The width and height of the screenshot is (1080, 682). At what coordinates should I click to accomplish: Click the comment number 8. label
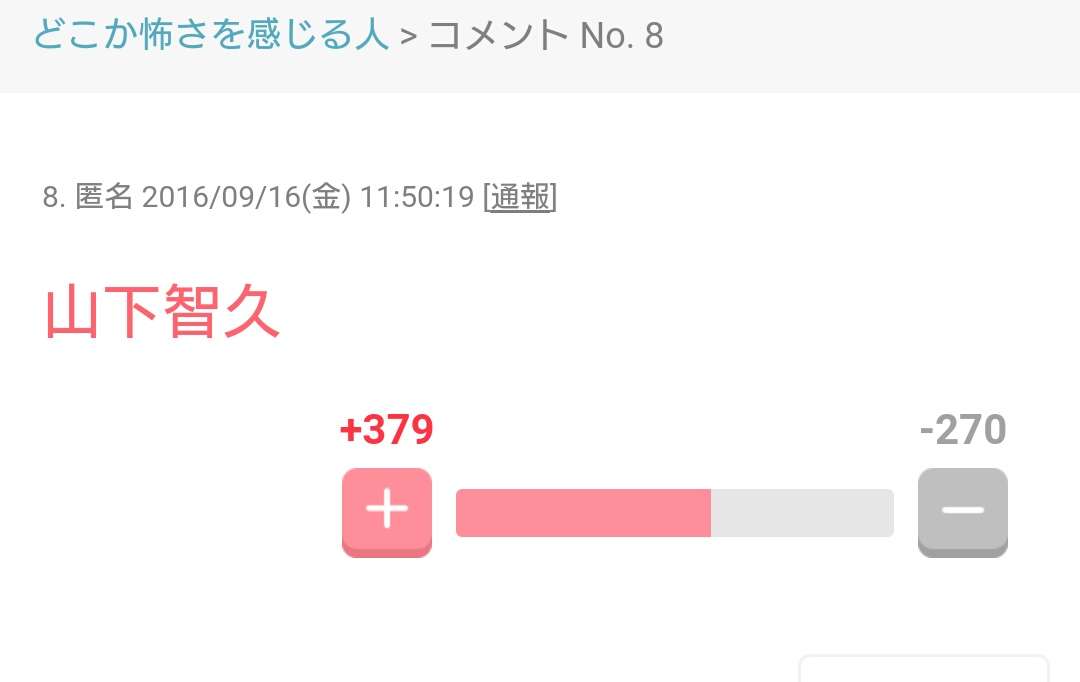(x=54, y=197)
